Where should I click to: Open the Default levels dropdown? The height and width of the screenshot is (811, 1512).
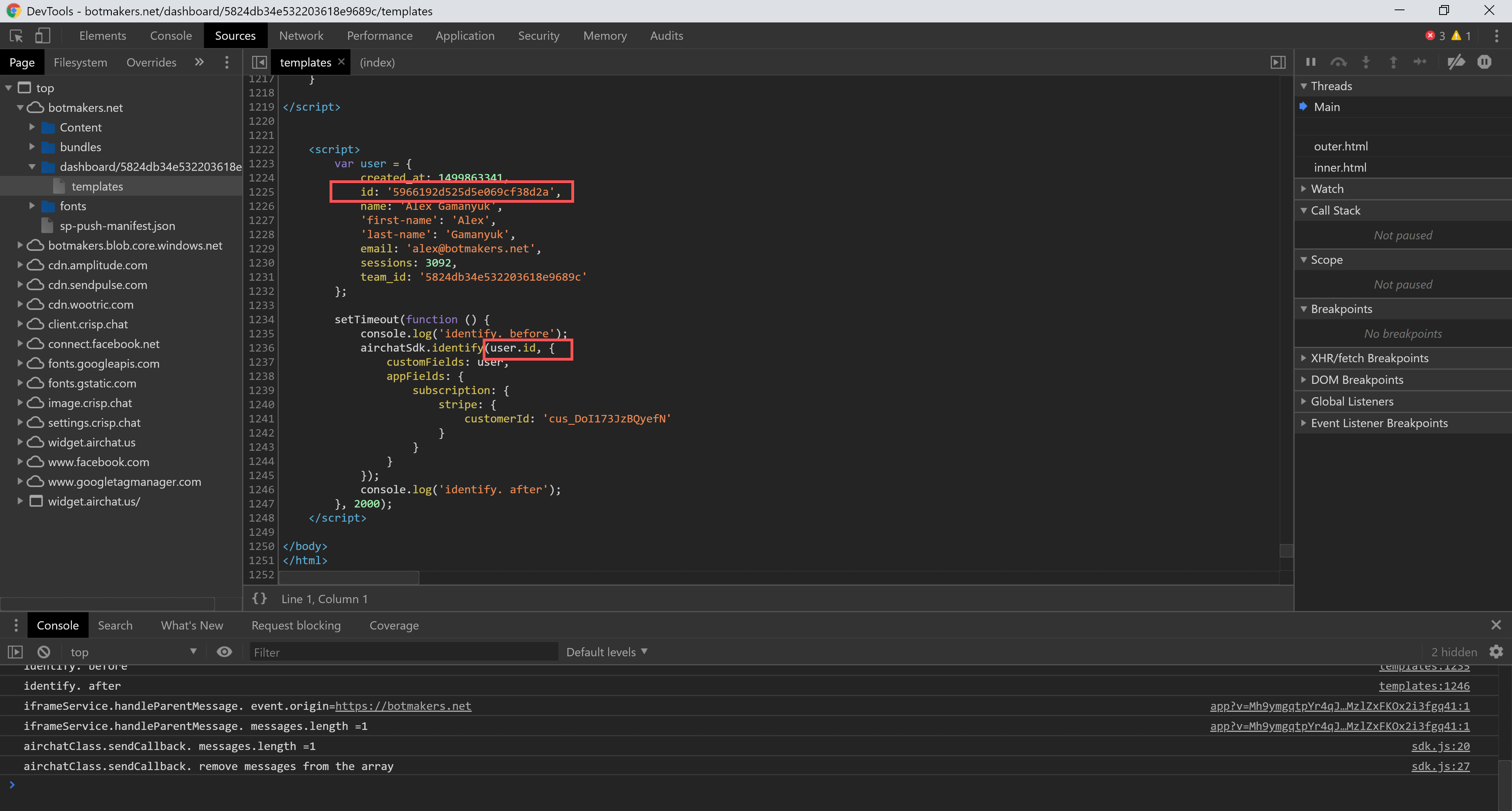[607, 652]
